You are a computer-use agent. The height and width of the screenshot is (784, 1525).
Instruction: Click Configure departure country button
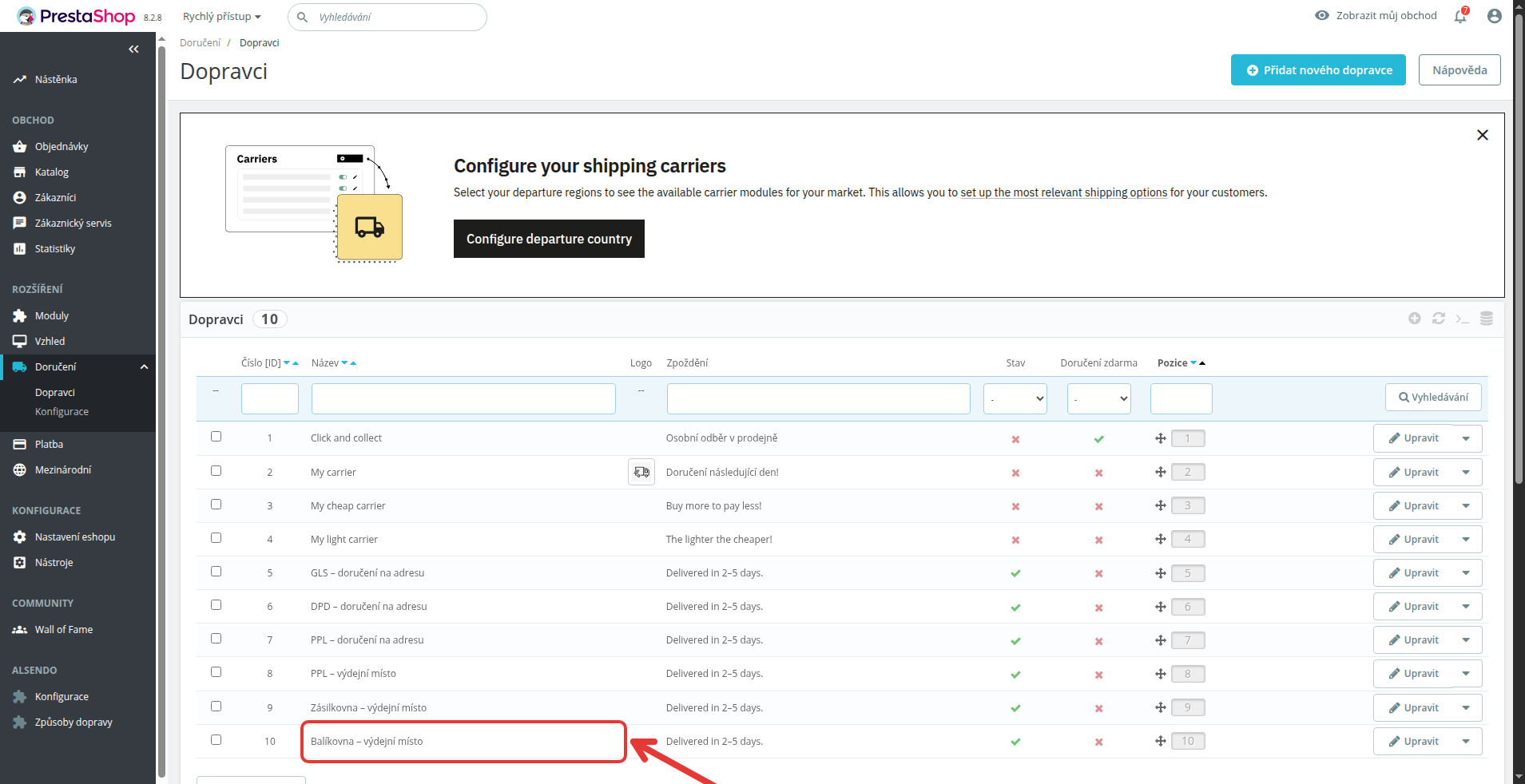[549, 239]
